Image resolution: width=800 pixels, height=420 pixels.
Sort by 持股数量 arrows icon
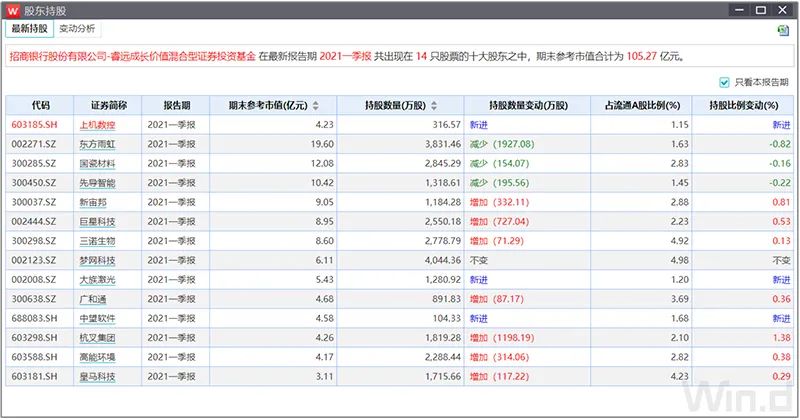coord(434,106)
